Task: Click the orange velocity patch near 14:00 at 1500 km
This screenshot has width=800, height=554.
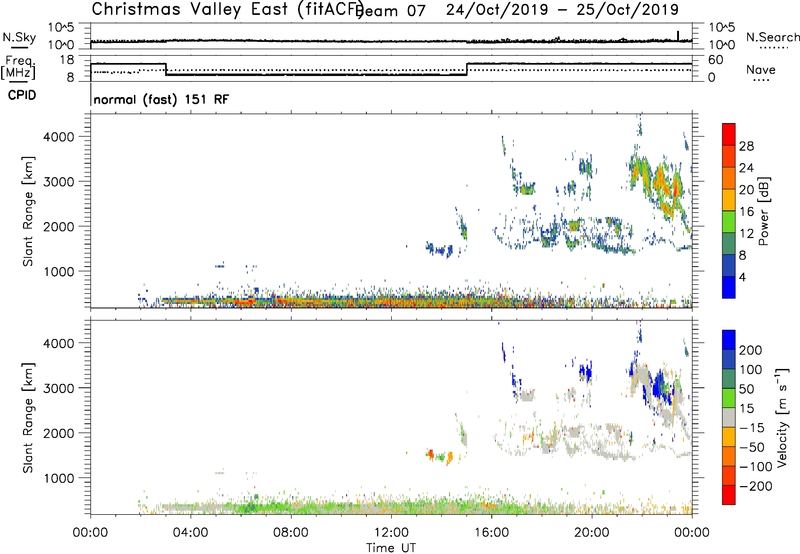Action: [431, 454]
